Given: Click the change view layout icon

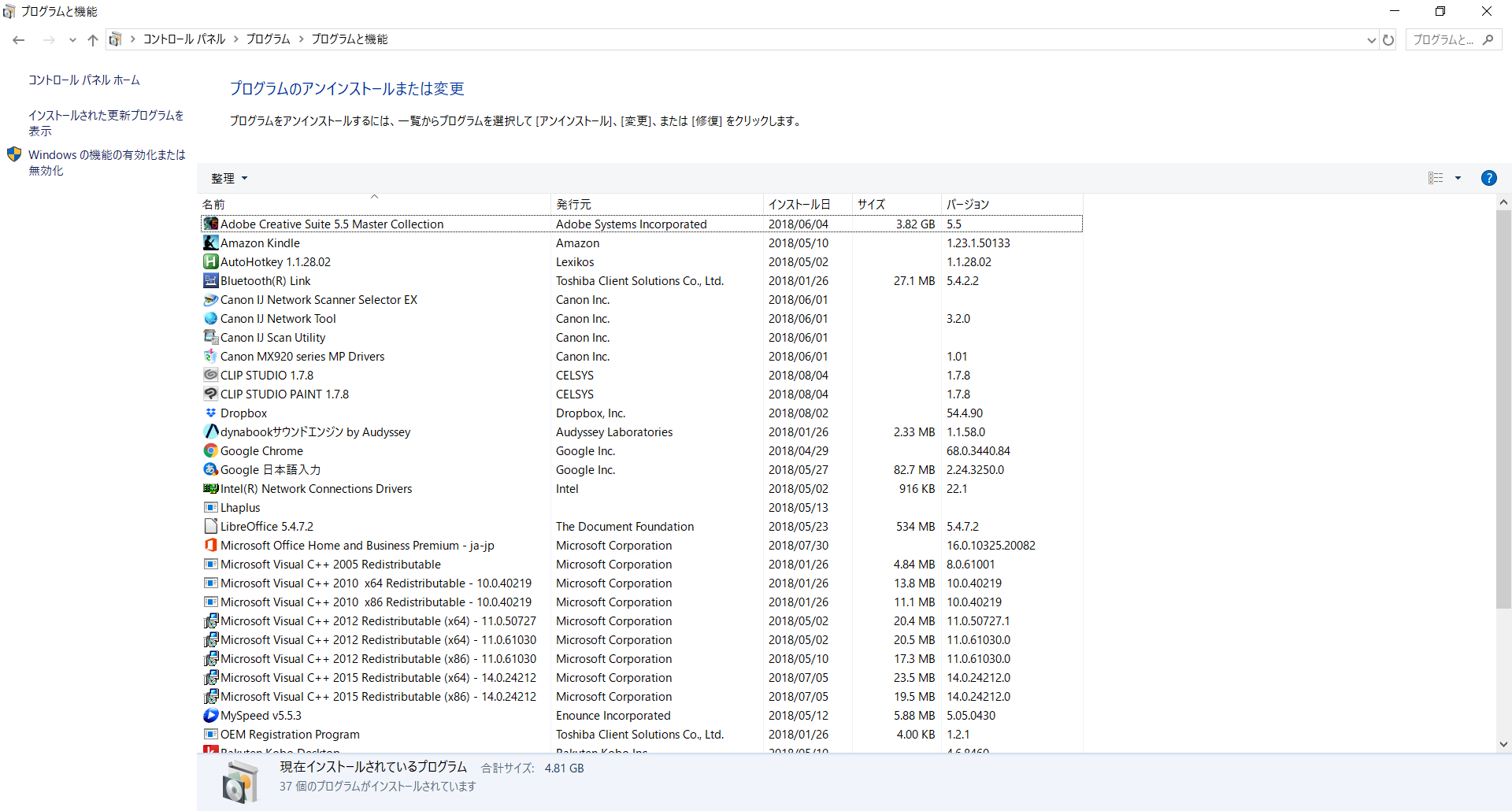Looking at the screenshot, I should 1436,178.
